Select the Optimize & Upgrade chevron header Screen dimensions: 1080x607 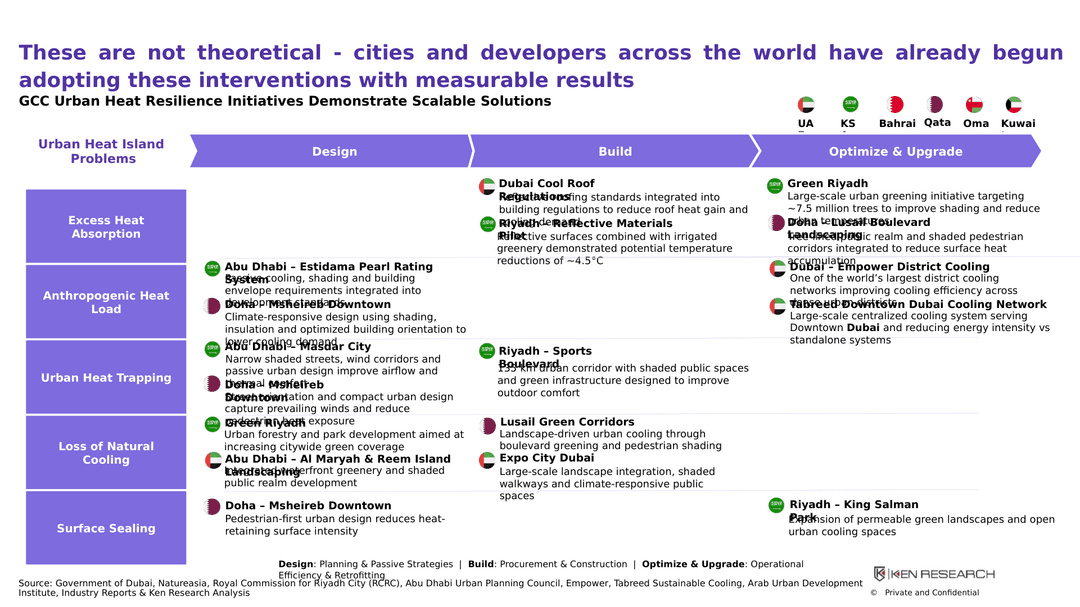(x=895, y=152)
